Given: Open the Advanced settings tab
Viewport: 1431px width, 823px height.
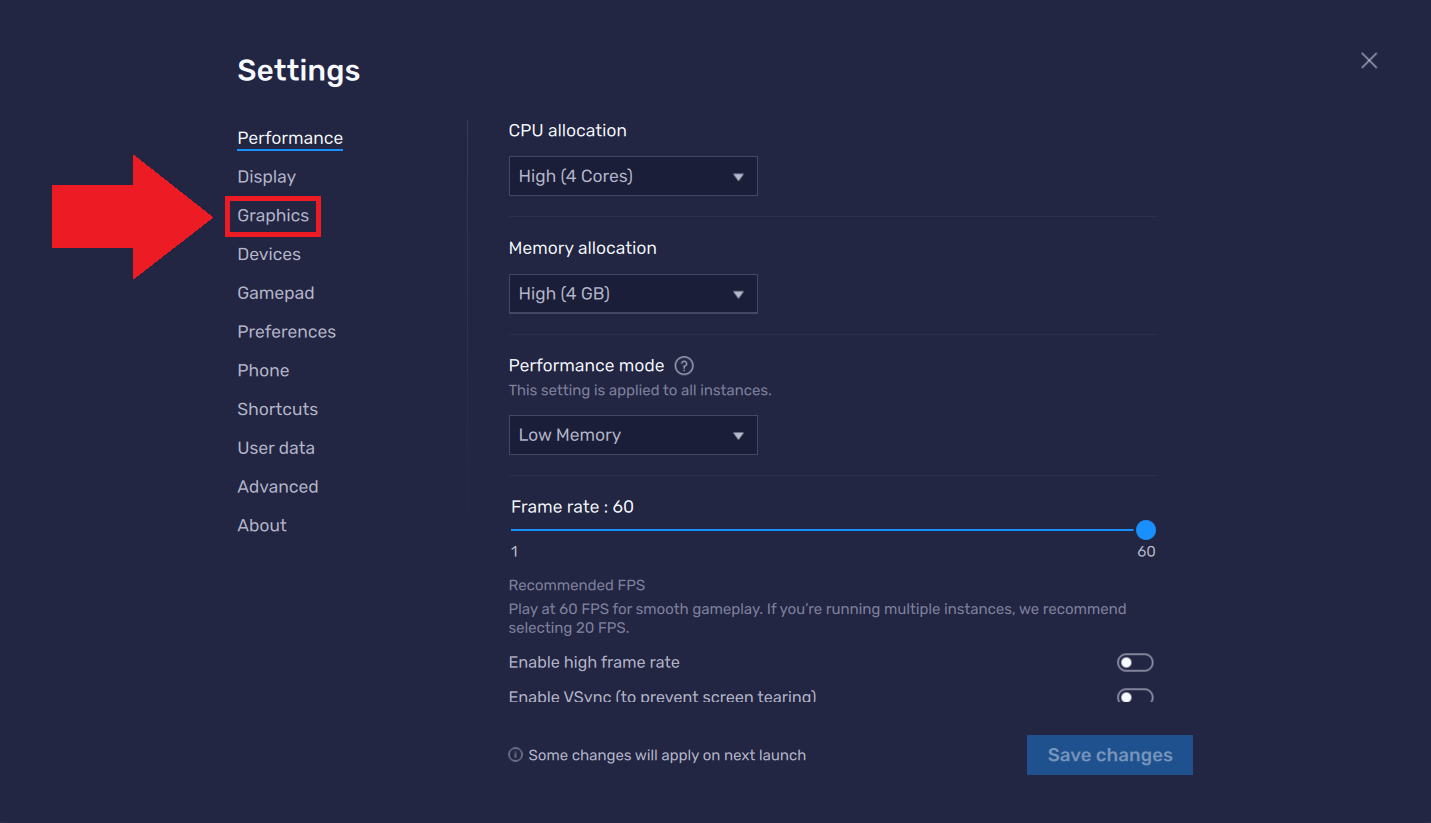Looking at the screenshot, I should [x=278, y=487].
